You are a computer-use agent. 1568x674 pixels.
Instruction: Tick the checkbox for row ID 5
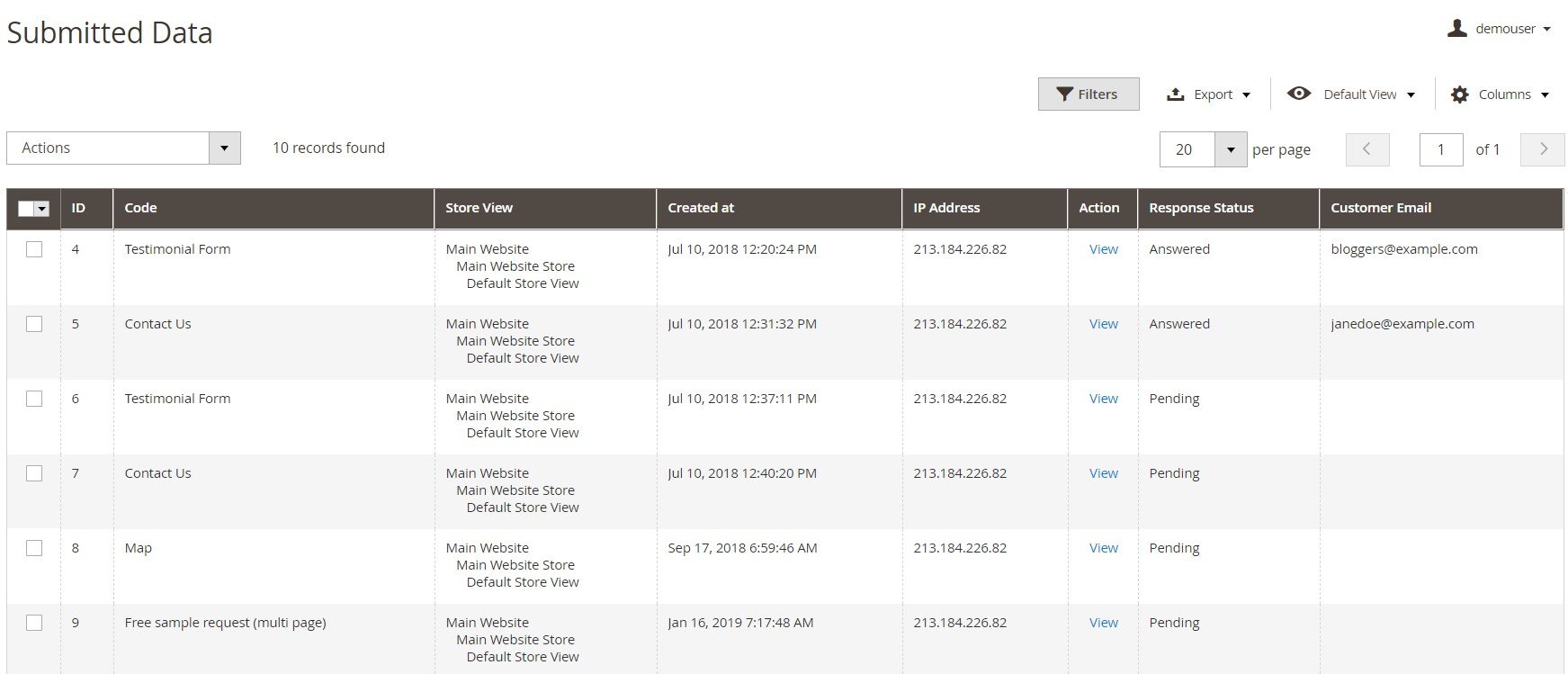click(34, 324)
